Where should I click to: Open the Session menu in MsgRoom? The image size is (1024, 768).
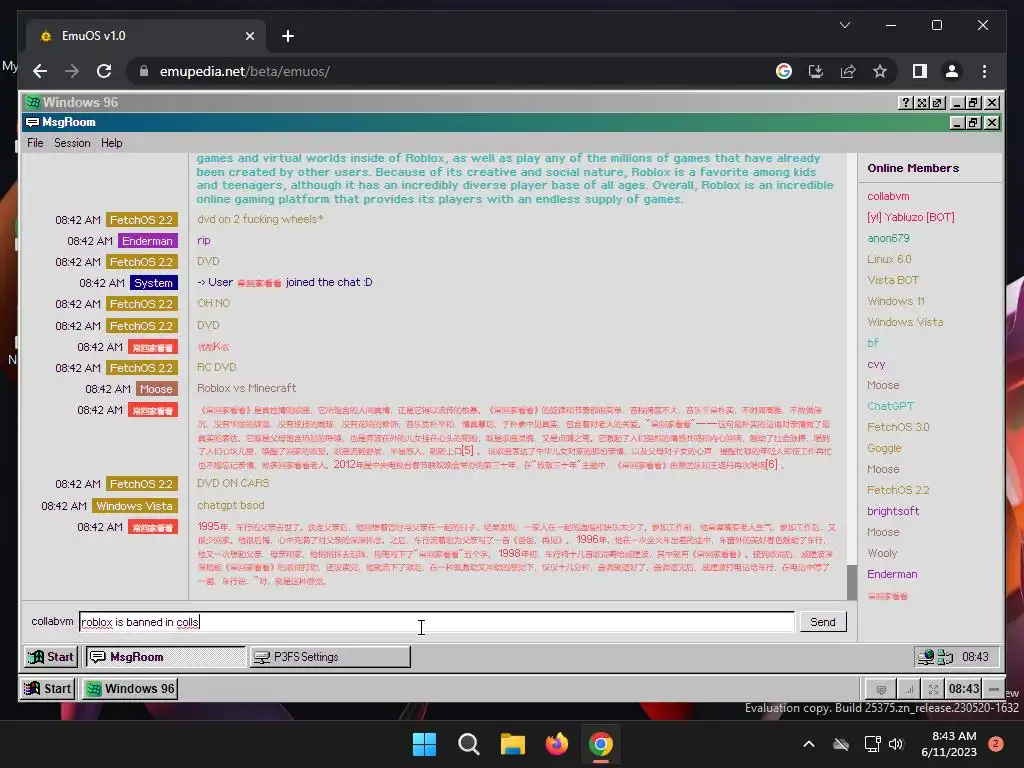point(72,143)
